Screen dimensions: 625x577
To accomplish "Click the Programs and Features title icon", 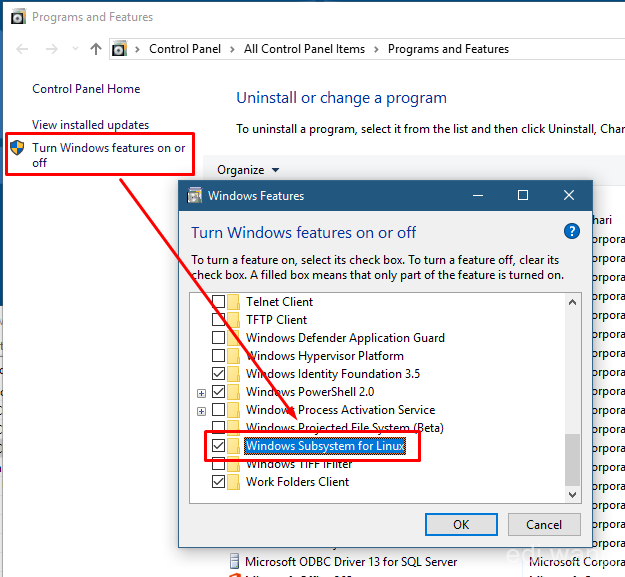I will tap(18, 17).
